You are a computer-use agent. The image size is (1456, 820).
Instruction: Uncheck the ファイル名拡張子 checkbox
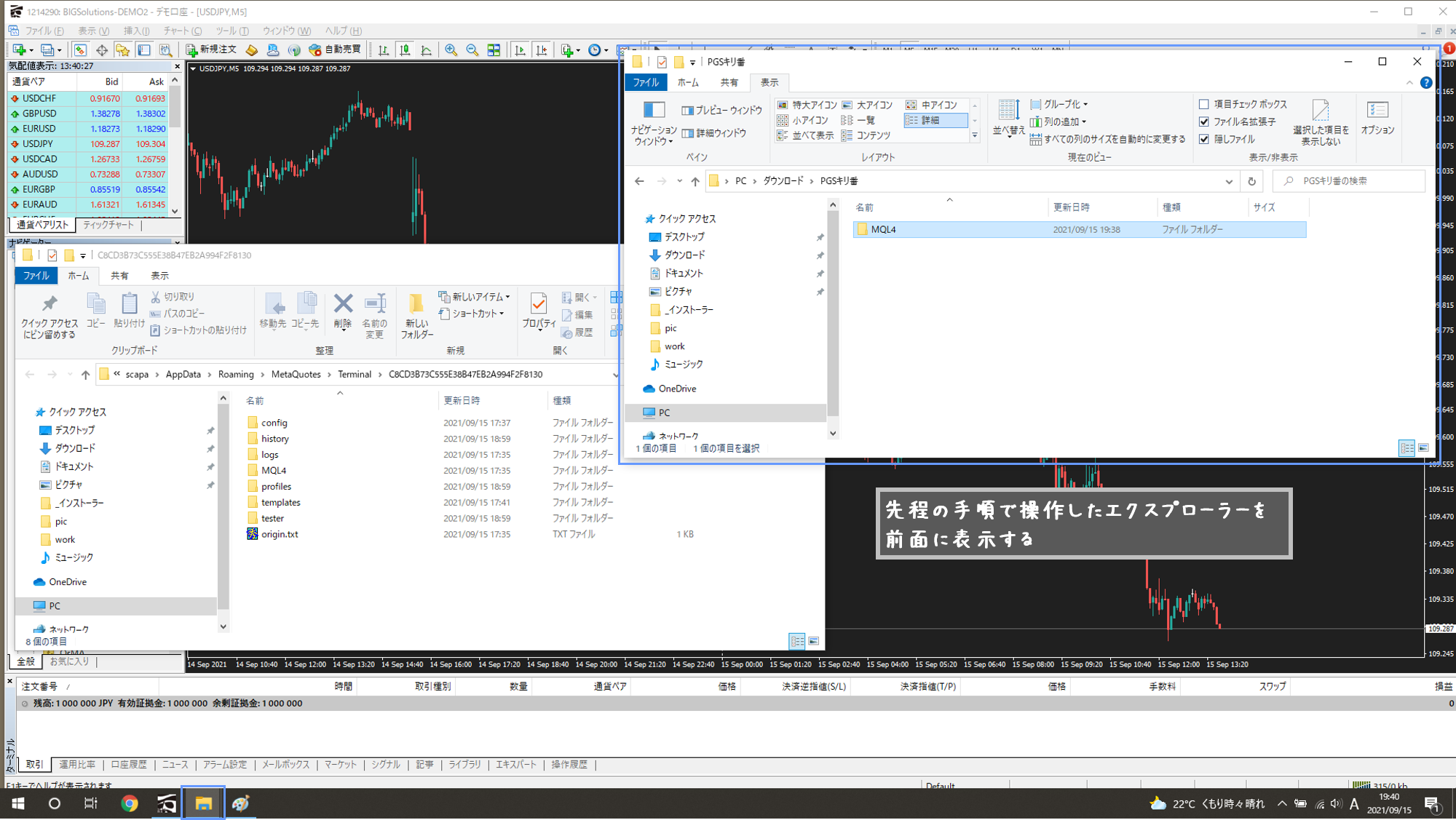point(1204,122)
